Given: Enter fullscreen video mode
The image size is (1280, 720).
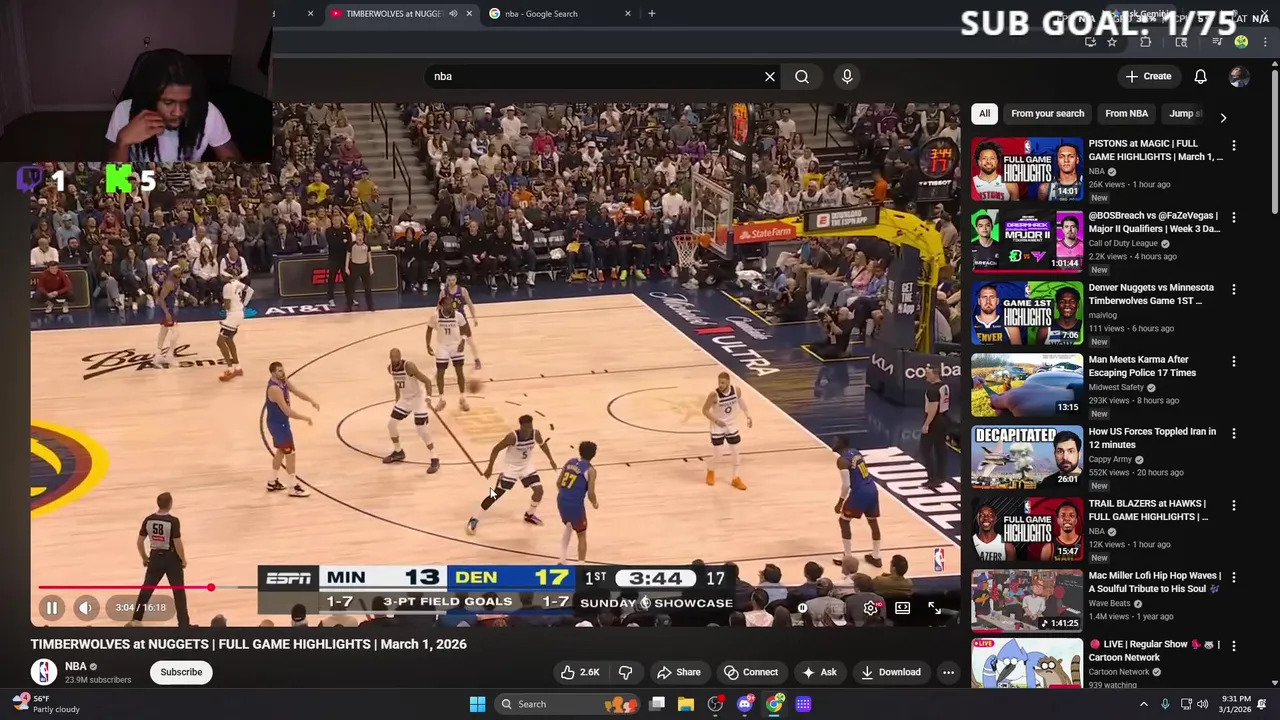Looking at the screenshot, I should 934,607.
